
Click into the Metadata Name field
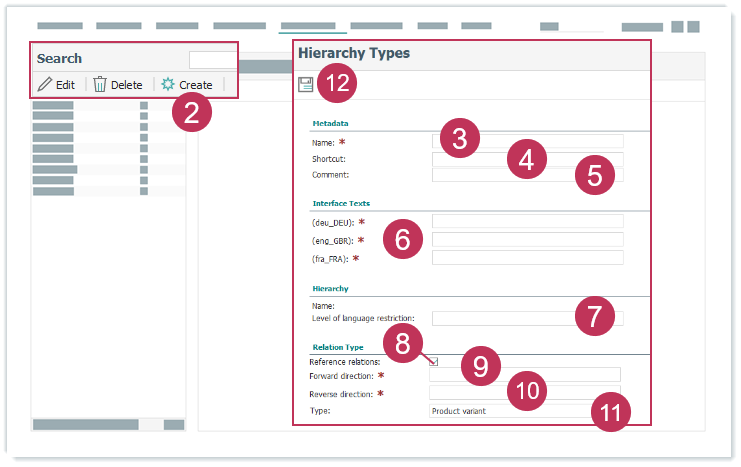pos(527,142)
